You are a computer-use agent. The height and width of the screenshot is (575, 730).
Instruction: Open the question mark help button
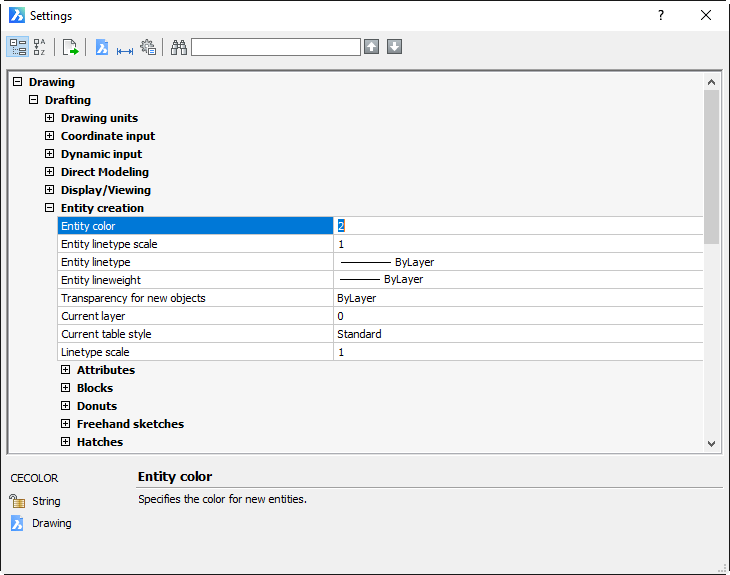(x=661, y=15)
